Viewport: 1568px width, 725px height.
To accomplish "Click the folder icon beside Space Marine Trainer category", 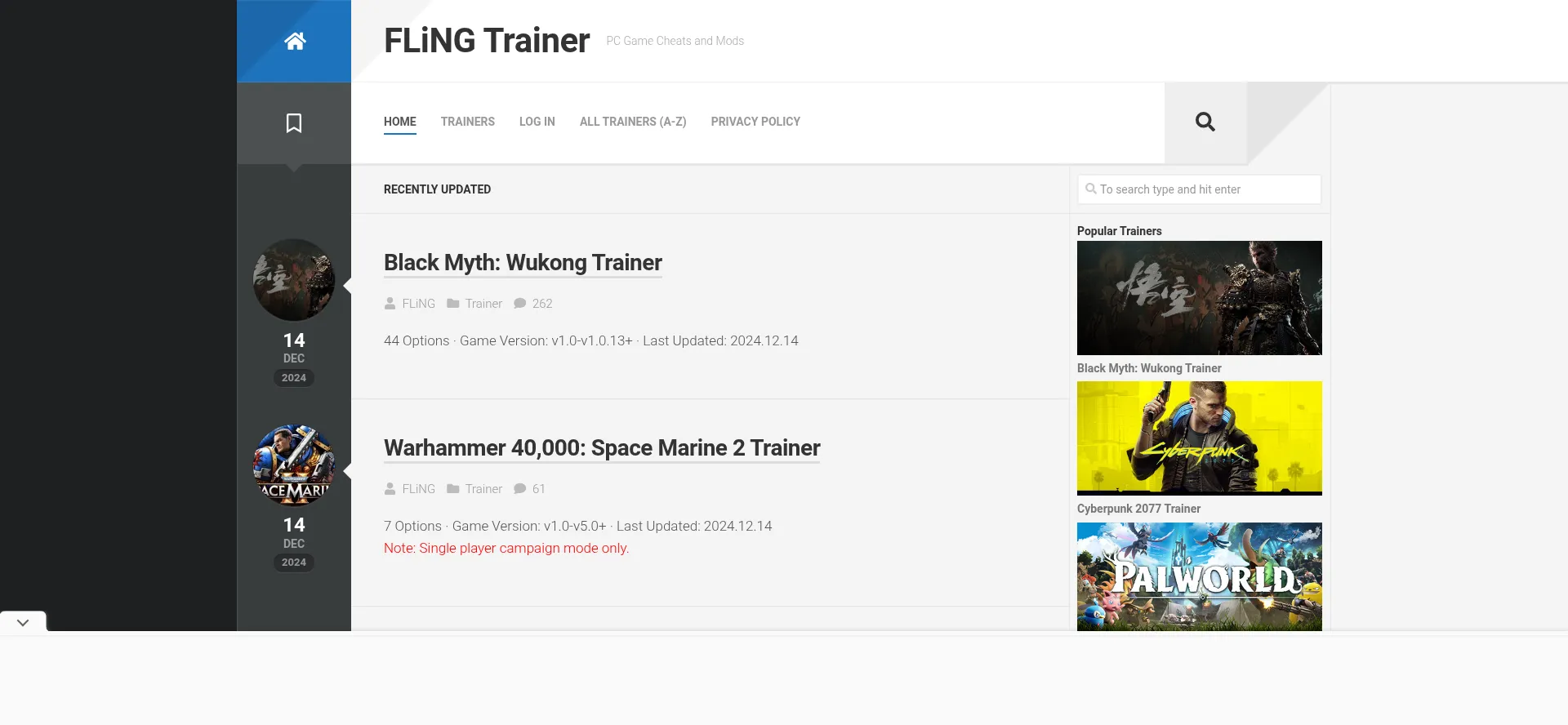I will [x=453, y=489].
